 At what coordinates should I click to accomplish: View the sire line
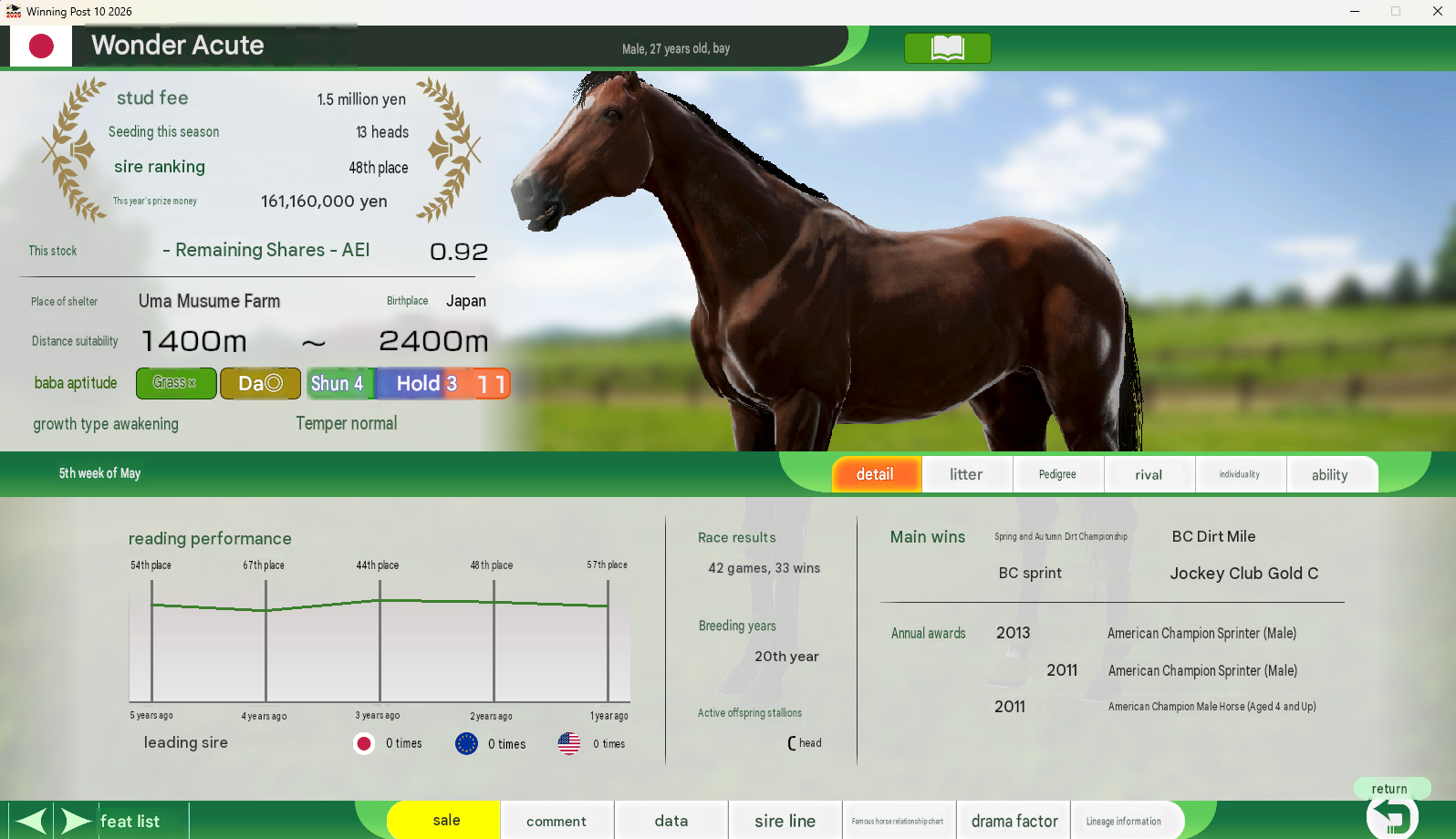(785, 821)
